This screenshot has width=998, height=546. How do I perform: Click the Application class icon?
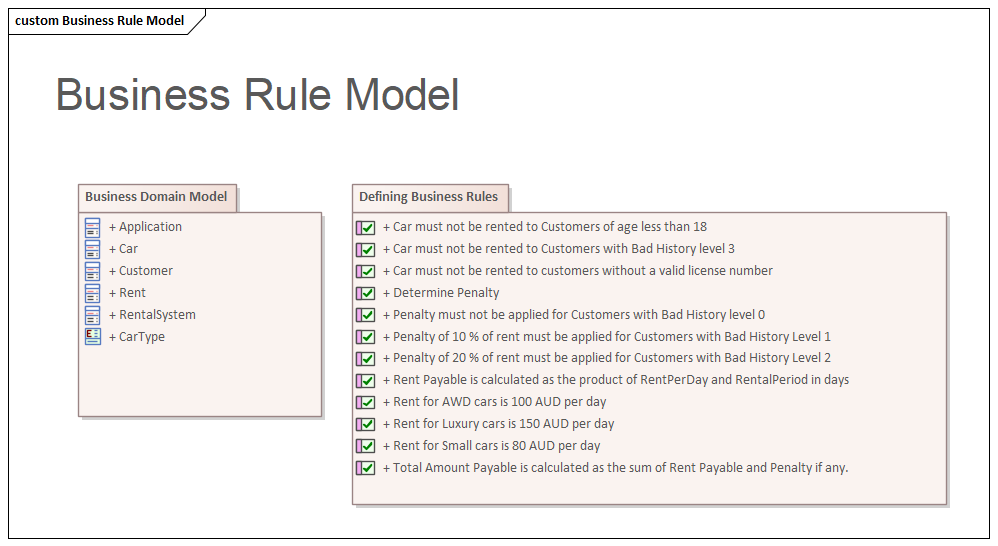[93, 227]
